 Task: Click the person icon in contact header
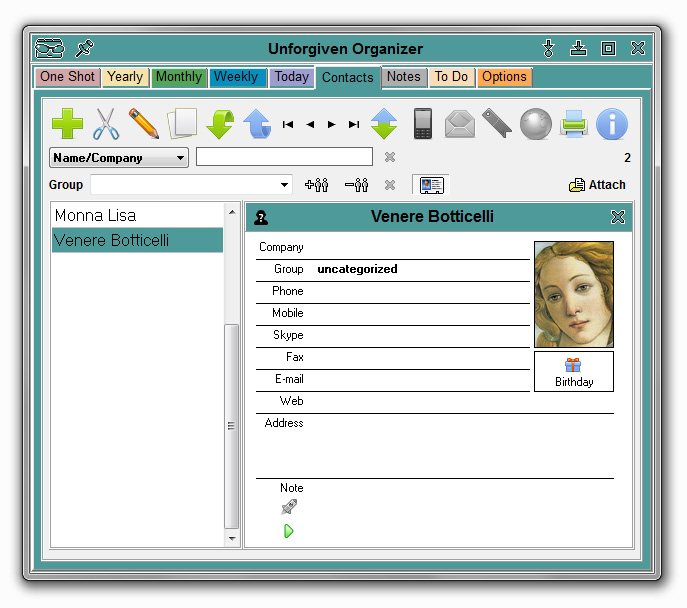261,217
